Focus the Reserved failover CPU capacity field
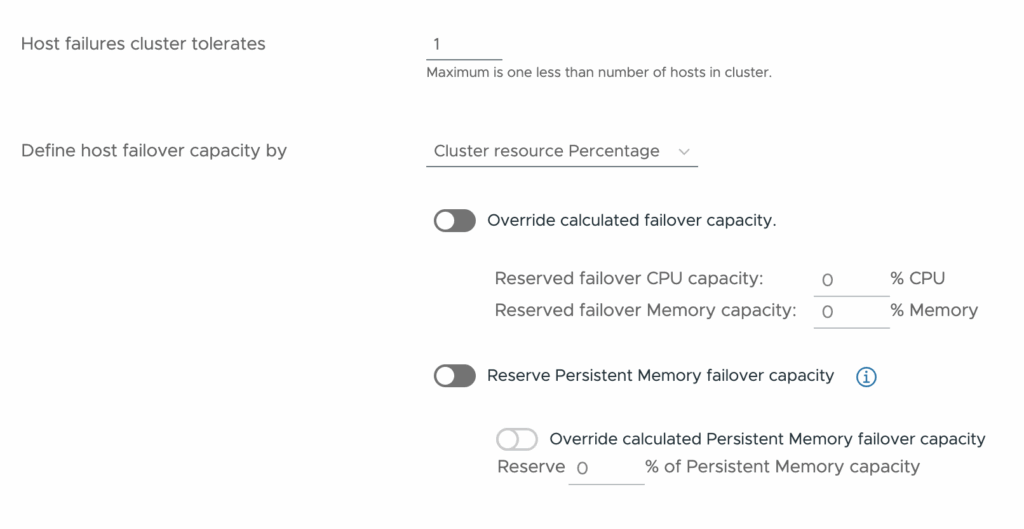This screenshot has width=1024, height=529. pyautogui.click(x=850, y=280)
